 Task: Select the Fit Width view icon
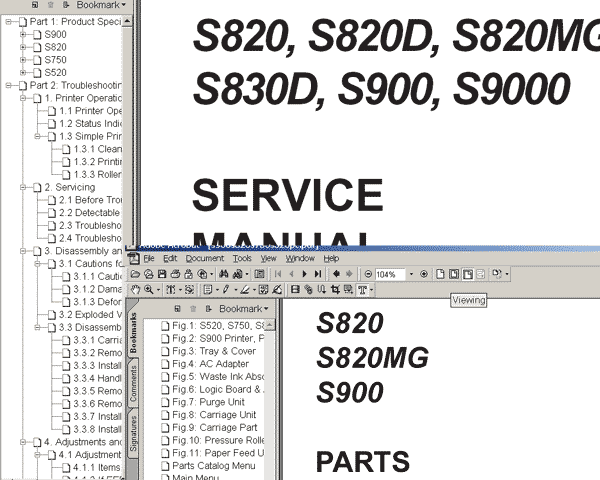pos(468,274)
